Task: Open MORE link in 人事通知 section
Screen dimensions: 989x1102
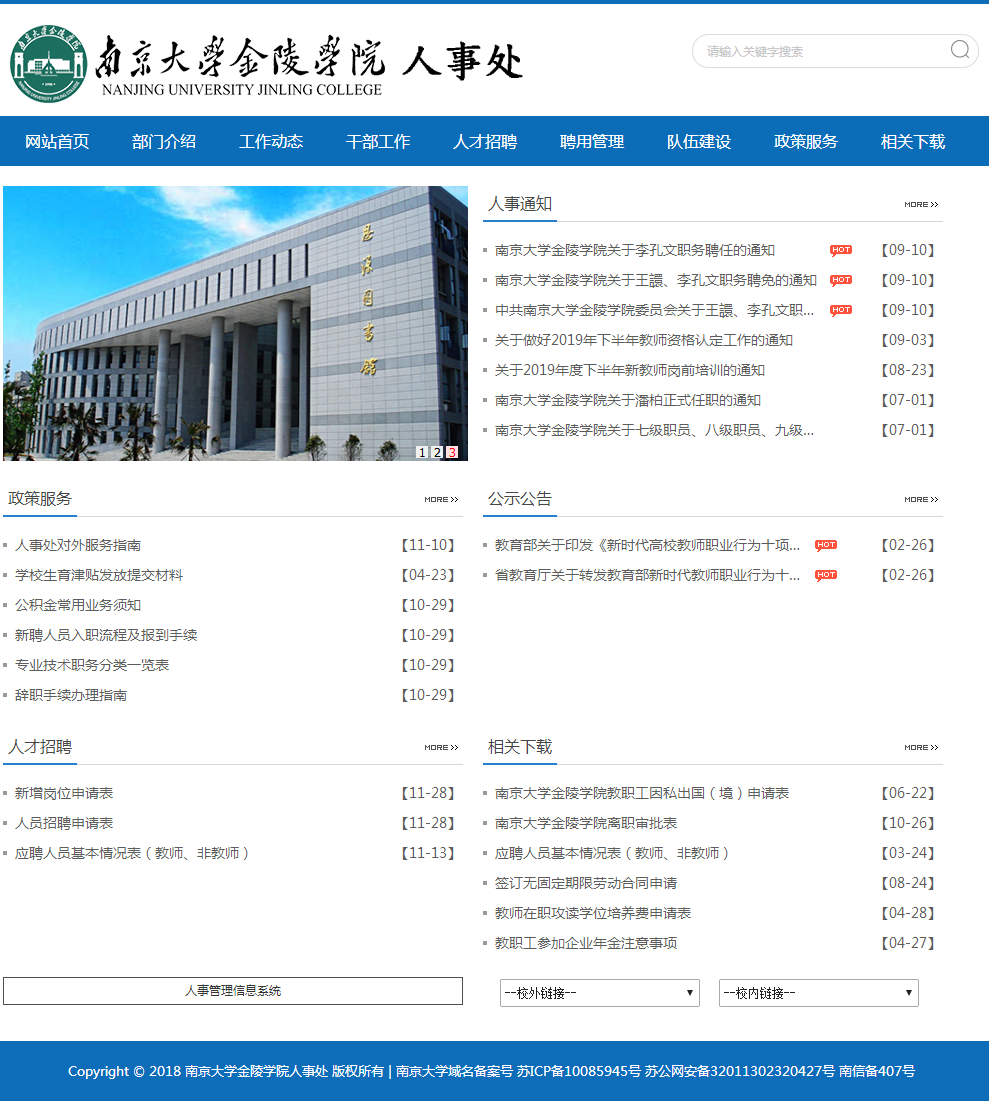Action: tap(920, 205)
